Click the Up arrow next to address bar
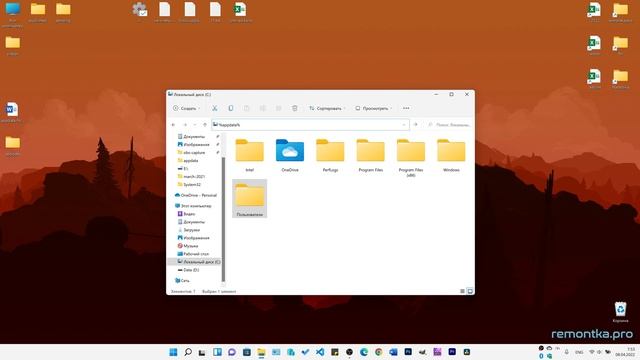This screenshot has width=640, height=360. click(x=205, y=124)
